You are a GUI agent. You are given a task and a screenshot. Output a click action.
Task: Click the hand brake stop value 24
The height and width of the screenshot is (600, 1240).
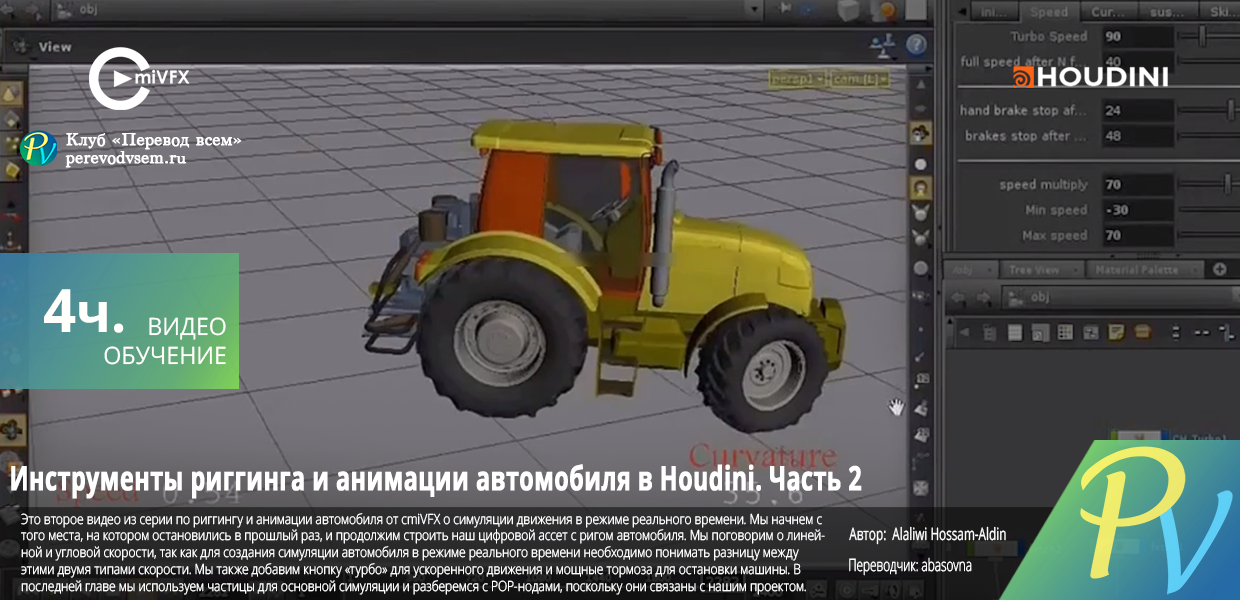click(x=1137, y=110)
